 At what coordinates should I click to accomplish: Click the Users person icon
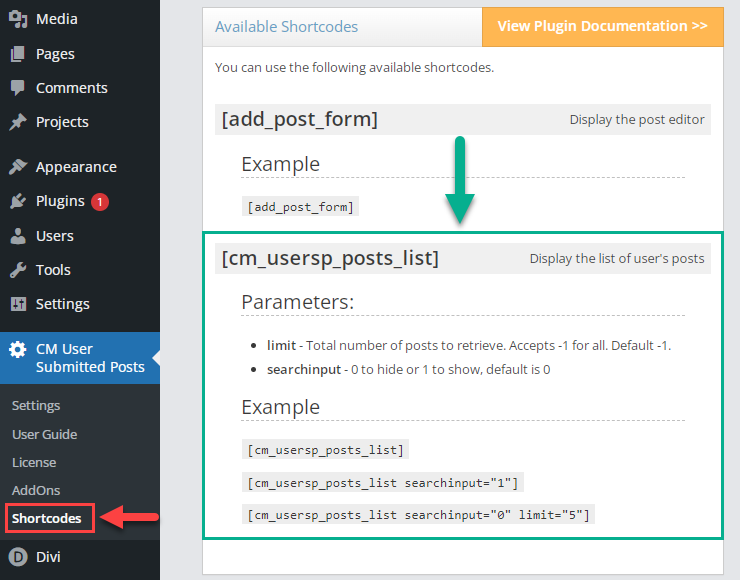pyautogui.click(x=17, y=236)
